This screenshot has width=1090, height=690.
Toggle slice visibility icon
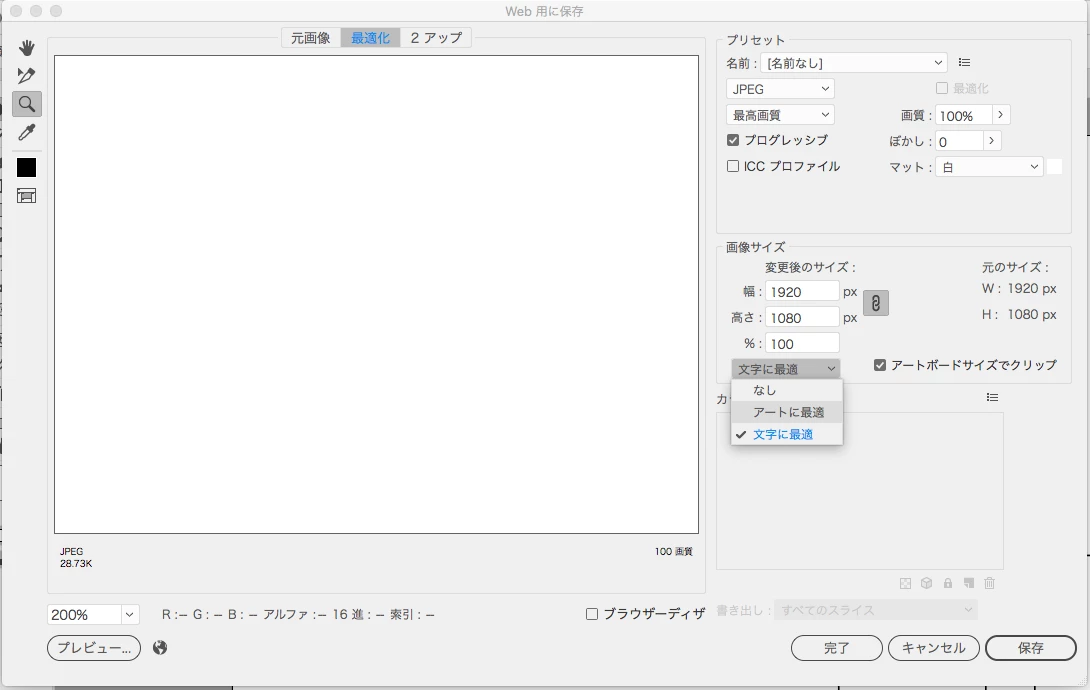point(26,196)
